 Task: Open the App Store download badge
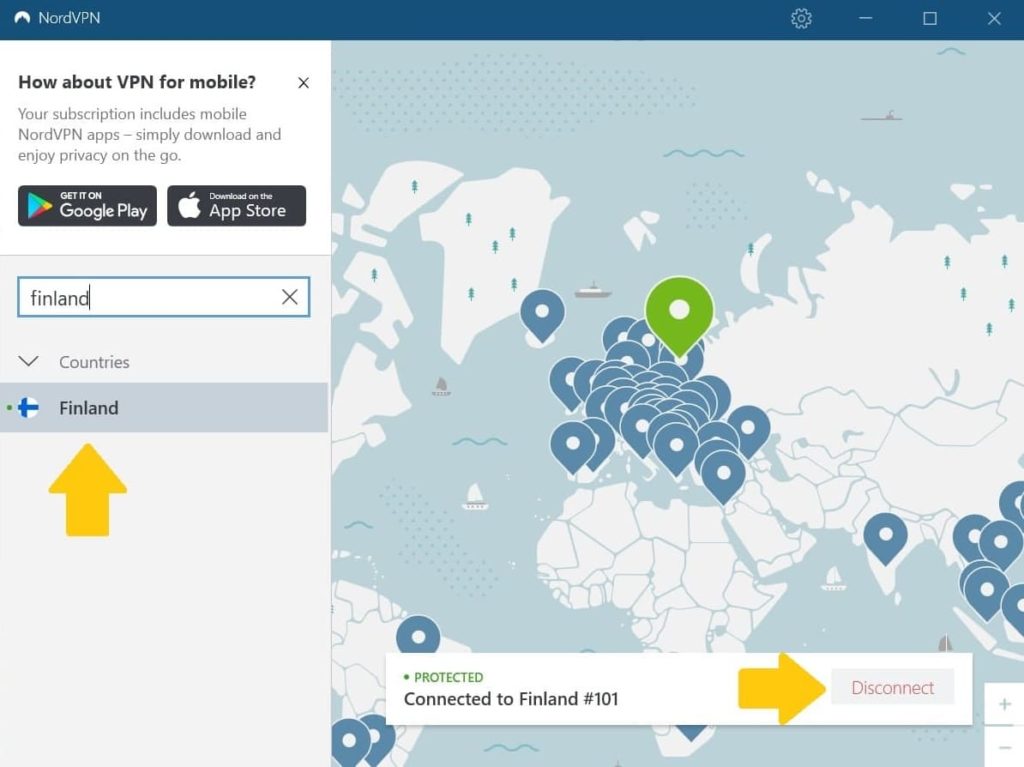tap(236, 206)
